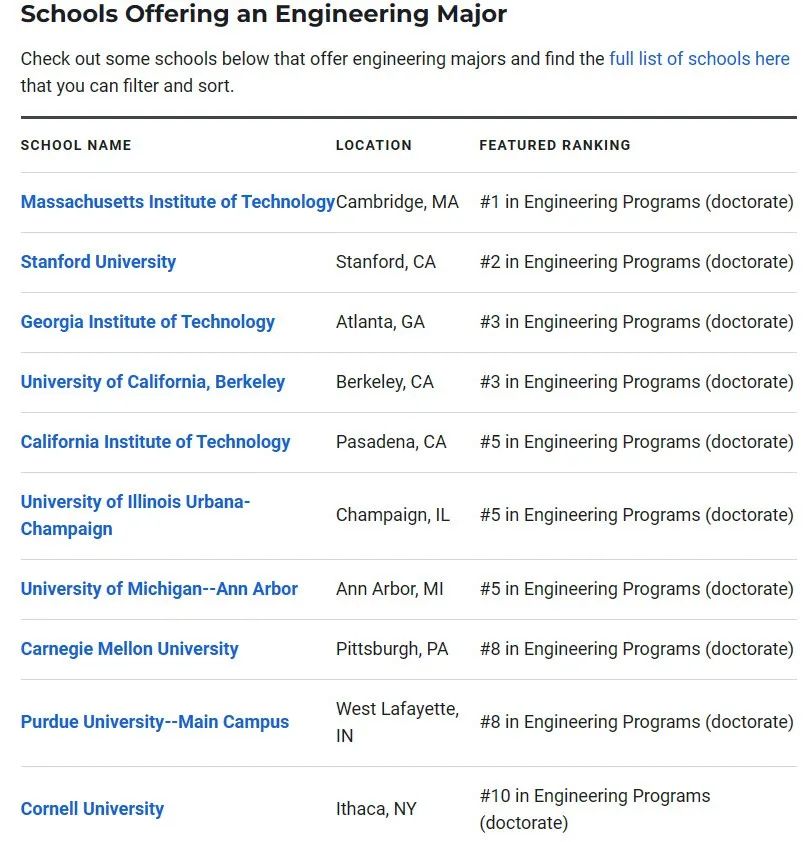Open California Institute of Technology link
This screenshot has height=842, width=811.
(155, 442)
